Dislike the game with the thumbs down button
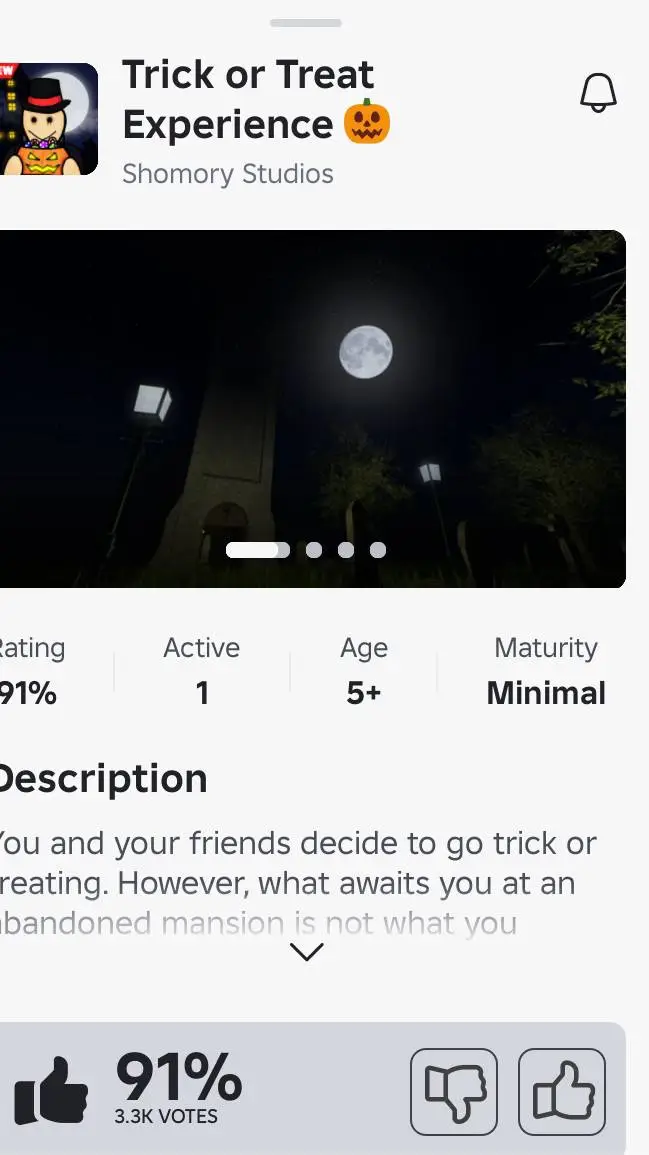Viewport: 649px width, 1155px height. pos(454,1092)
